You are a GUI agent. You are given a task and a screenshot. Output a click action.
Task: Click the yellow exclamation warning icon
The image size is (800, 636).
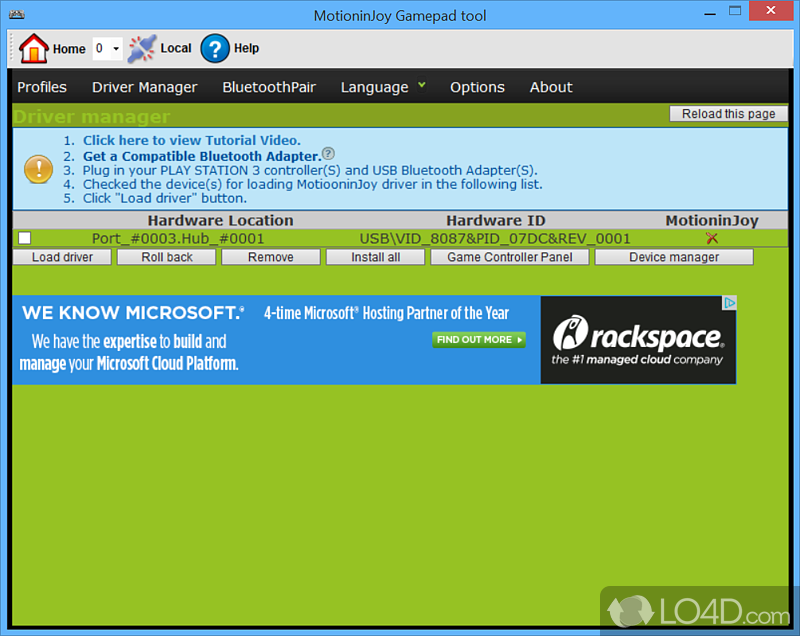[38, 169]
